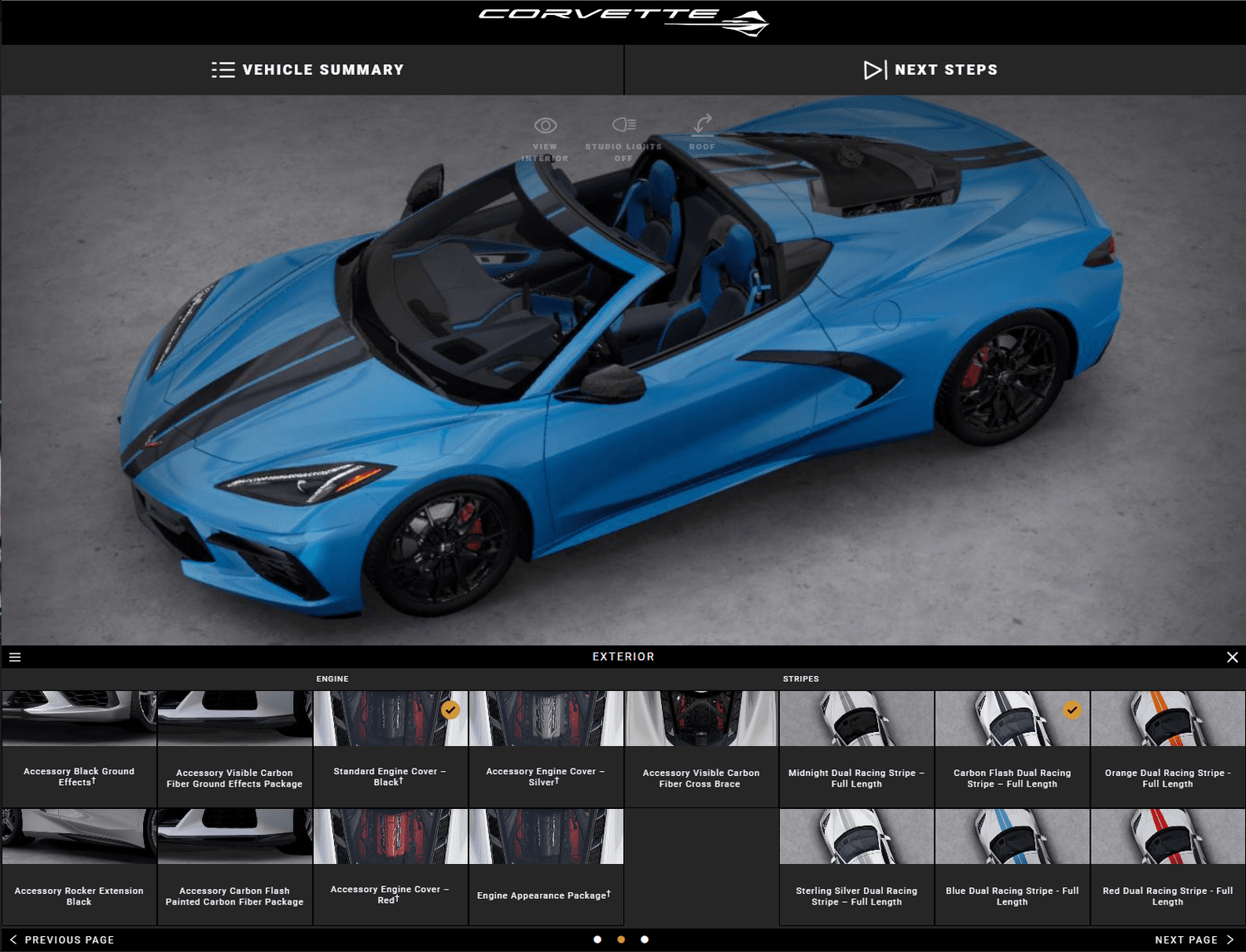Open the Next Steps tab
1246x952 pixels.
[x=935, y=70]
